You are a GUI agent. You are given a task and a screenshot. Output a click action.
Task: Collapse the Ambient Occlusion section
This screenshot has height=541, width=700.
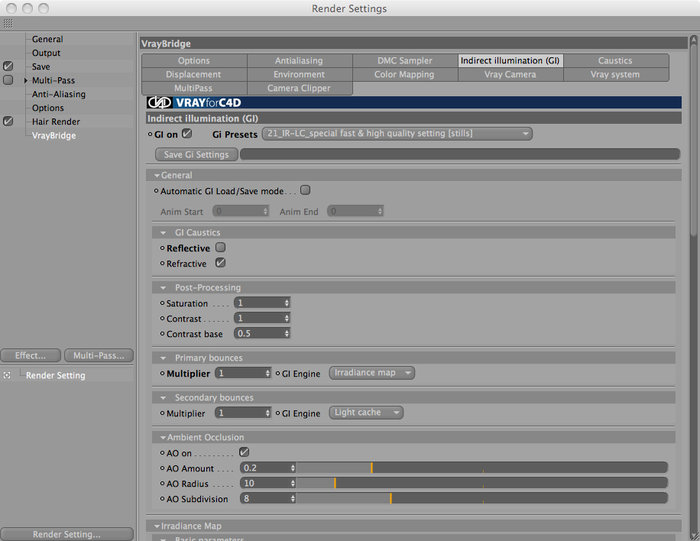coord(163,437)
